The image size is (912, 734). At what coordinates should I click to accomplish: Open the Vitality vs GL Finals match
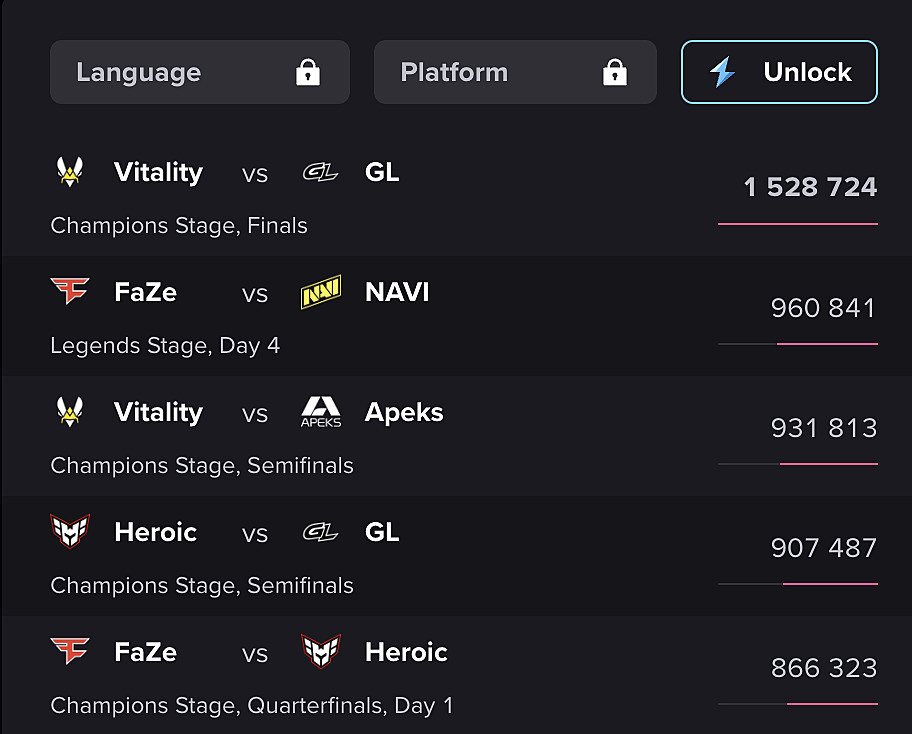(456, 197)
